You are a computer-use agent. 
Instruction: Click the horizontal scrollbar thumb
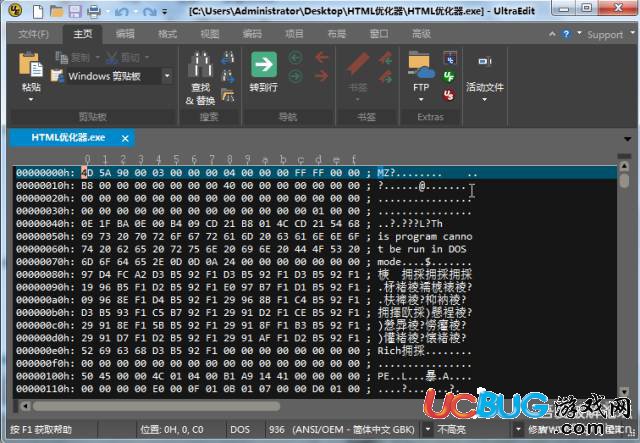[156, 406]
